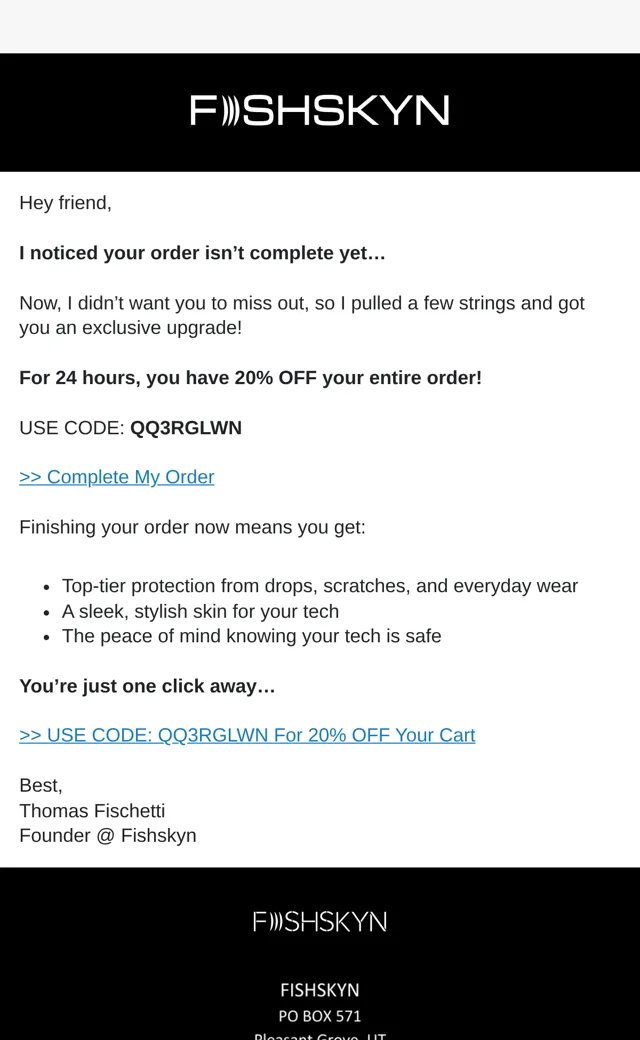Click the 'Founder @ Fishskyn' title line
The width and height of the screenshot is (640, 1040).
pos(108,835)
